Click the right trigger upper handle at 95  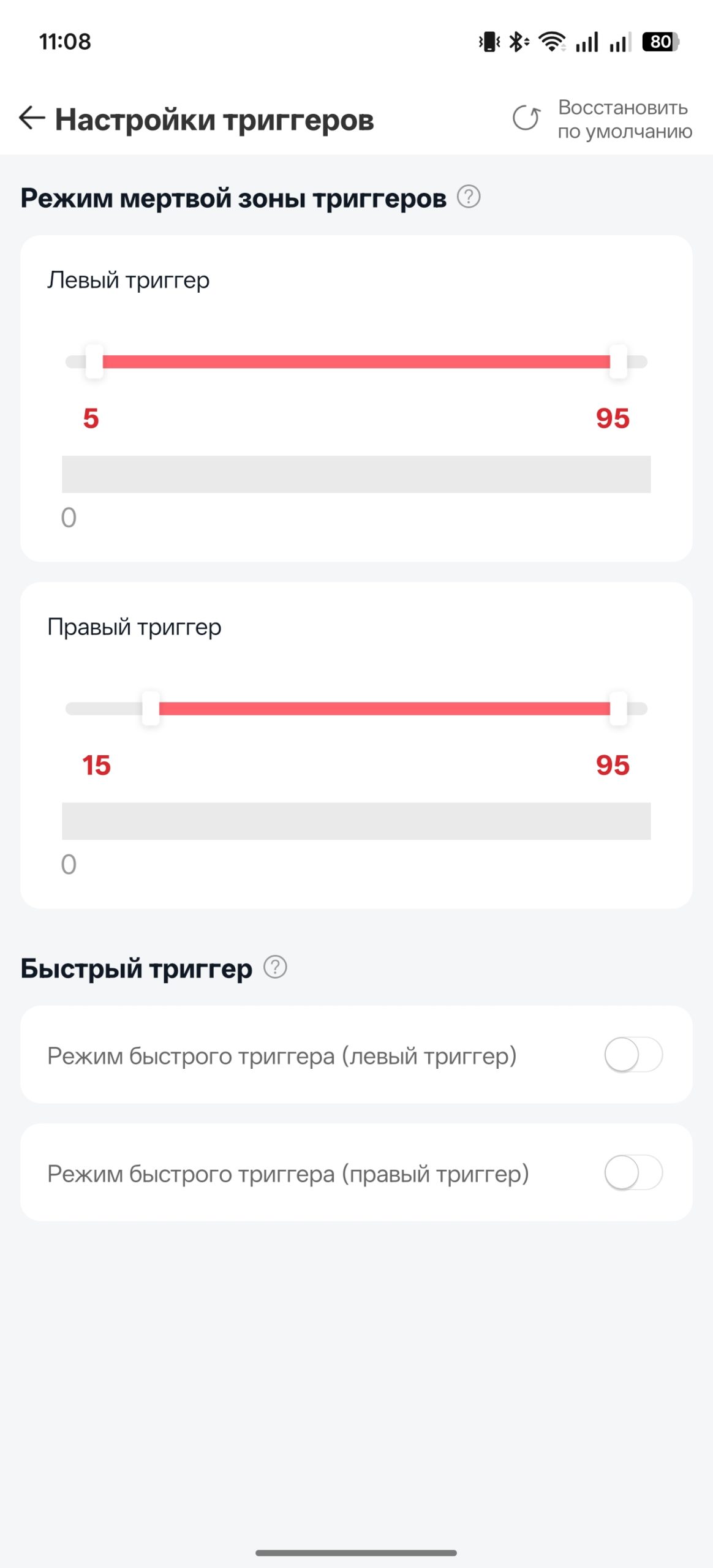(619, 709)
